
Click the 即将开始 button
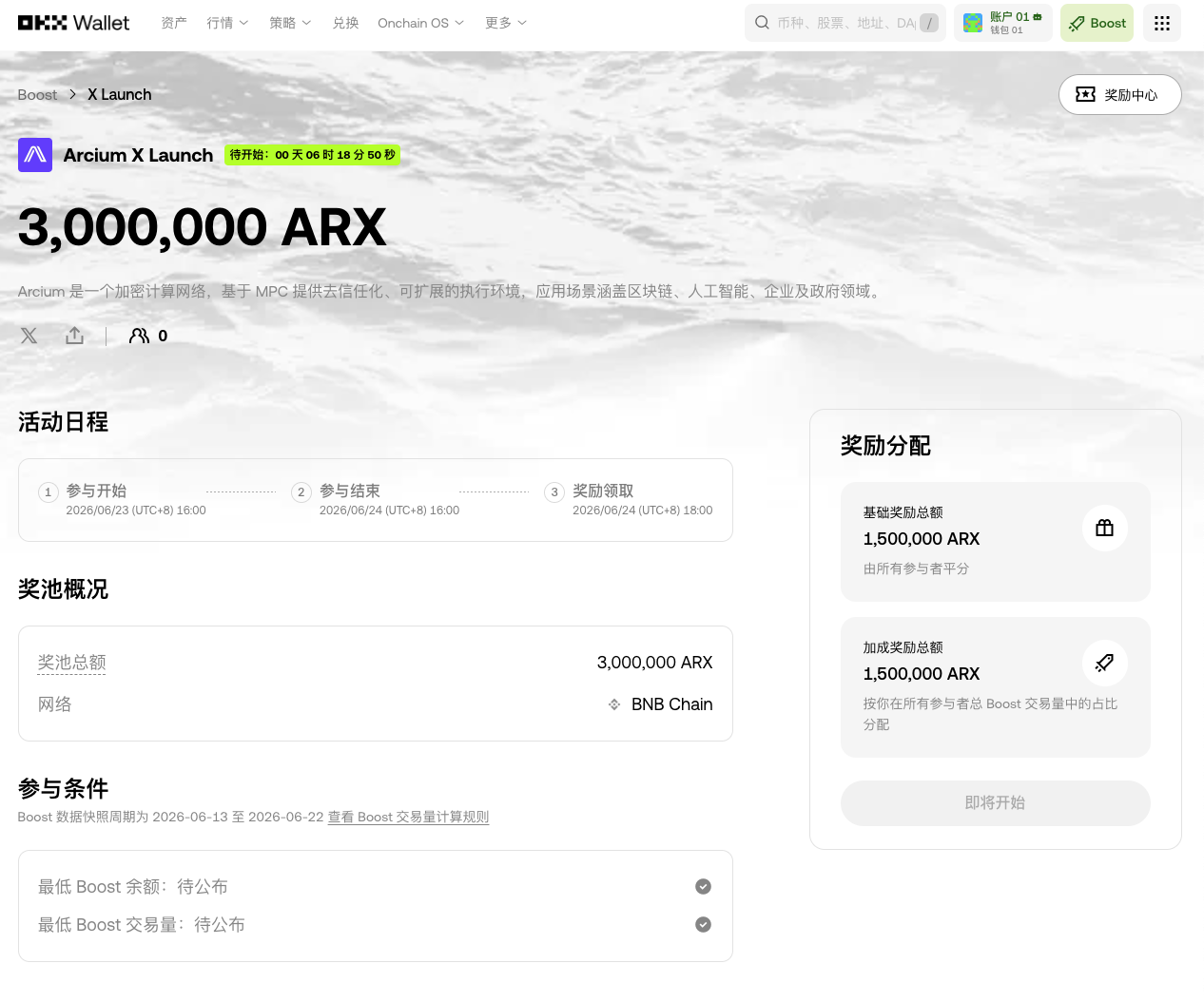tap(996, 803)
